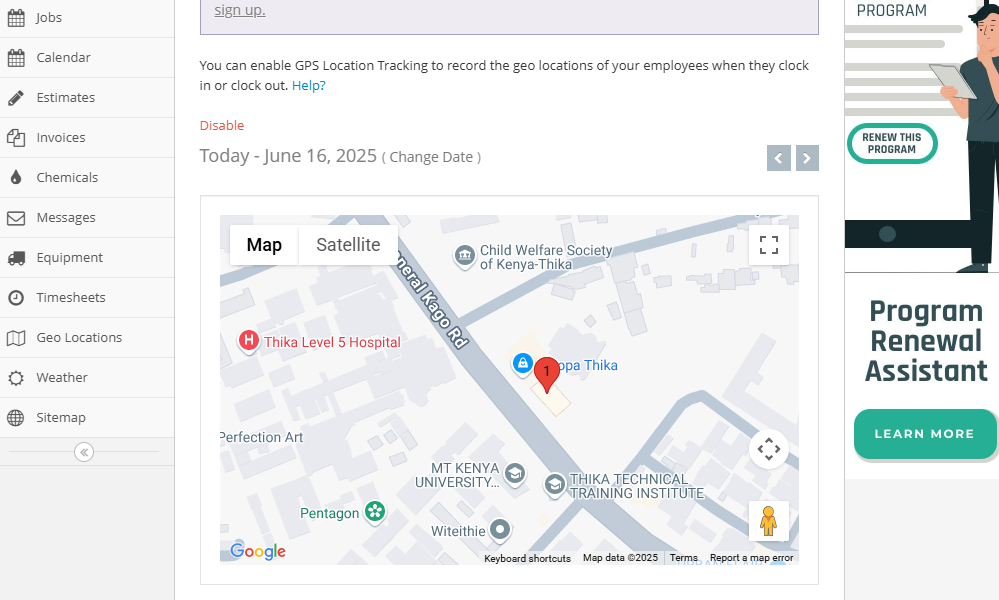The height and width of the screenshot is (600, 999).
Task: Click the Perfection Art map label
Action: 262,438
